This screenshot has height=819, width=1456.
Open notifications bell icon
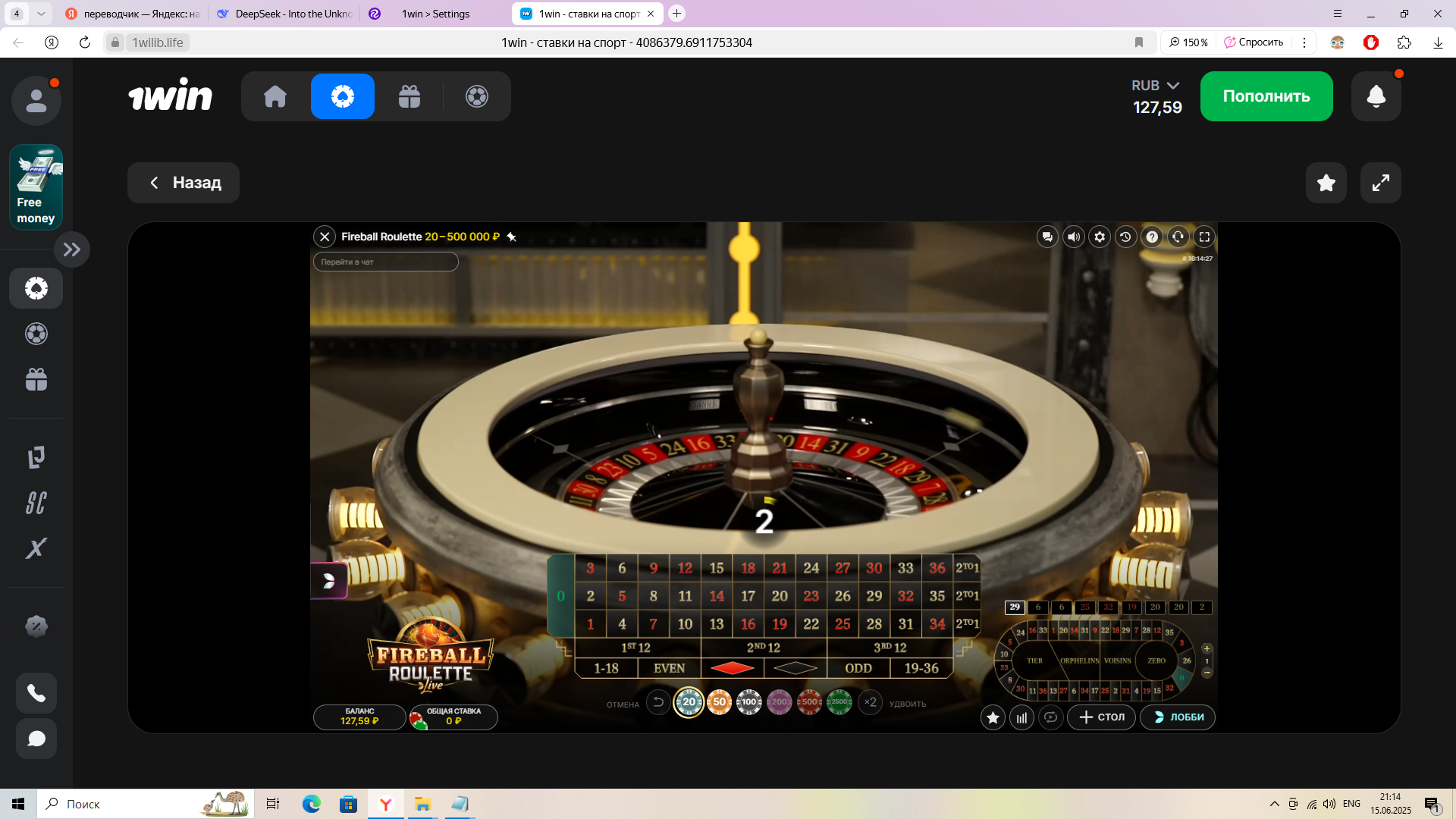pyautogui.click(x=1376, y=96)
